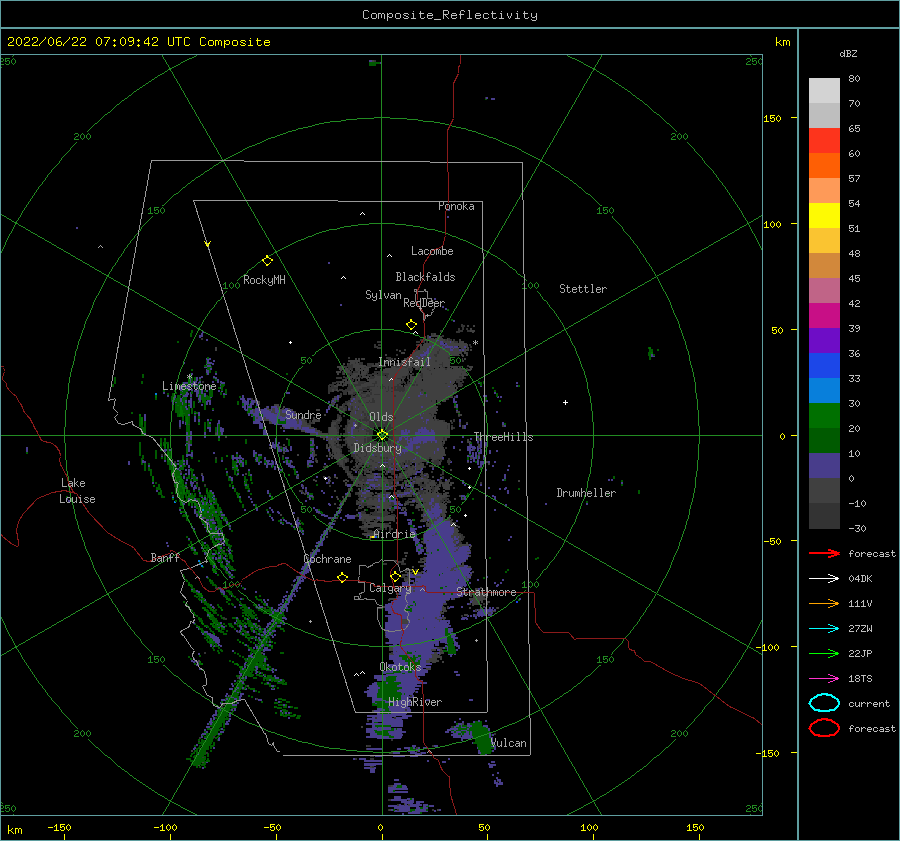Image resolution: width=900 pixels, height=841 pixels.
Task: Select the 33 dBZ light blue swatch
Action: point(824,390)
